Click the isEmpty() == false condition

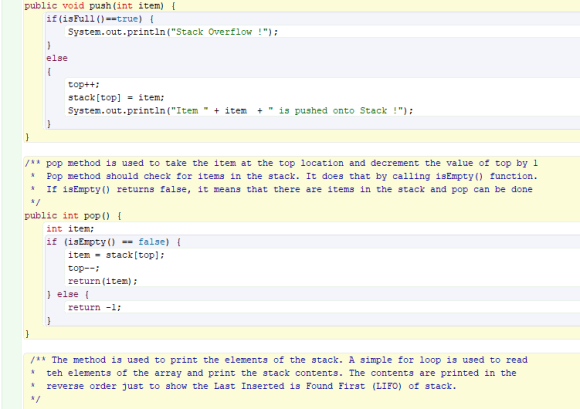(117, 242)
